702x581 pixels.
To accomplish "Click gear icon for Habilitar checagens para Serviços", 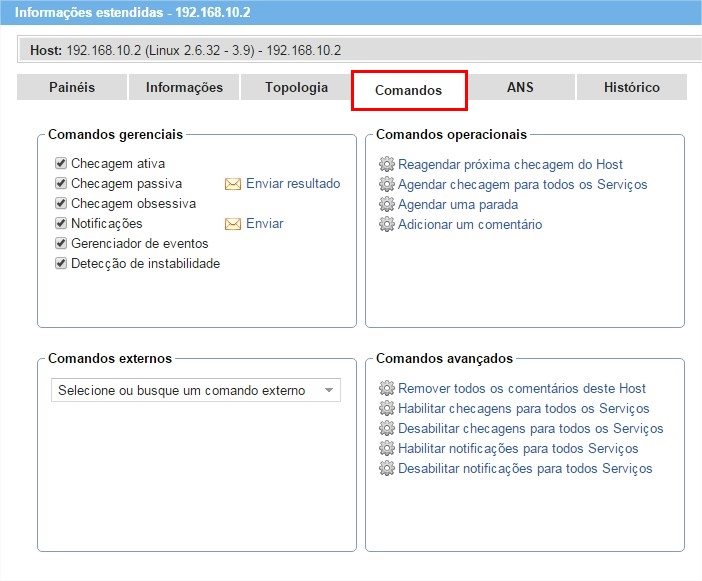I will click(x=386, y=408).
